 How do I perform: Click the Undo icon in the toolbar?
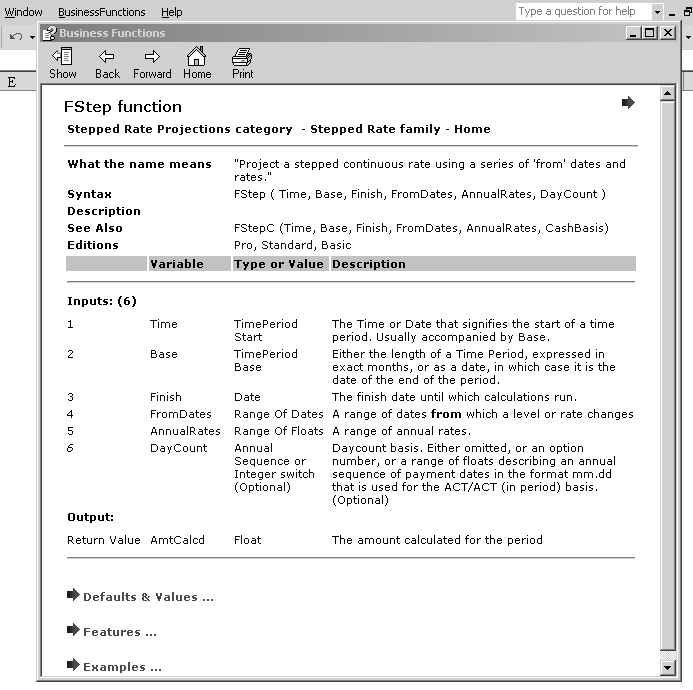coord(16,37)
